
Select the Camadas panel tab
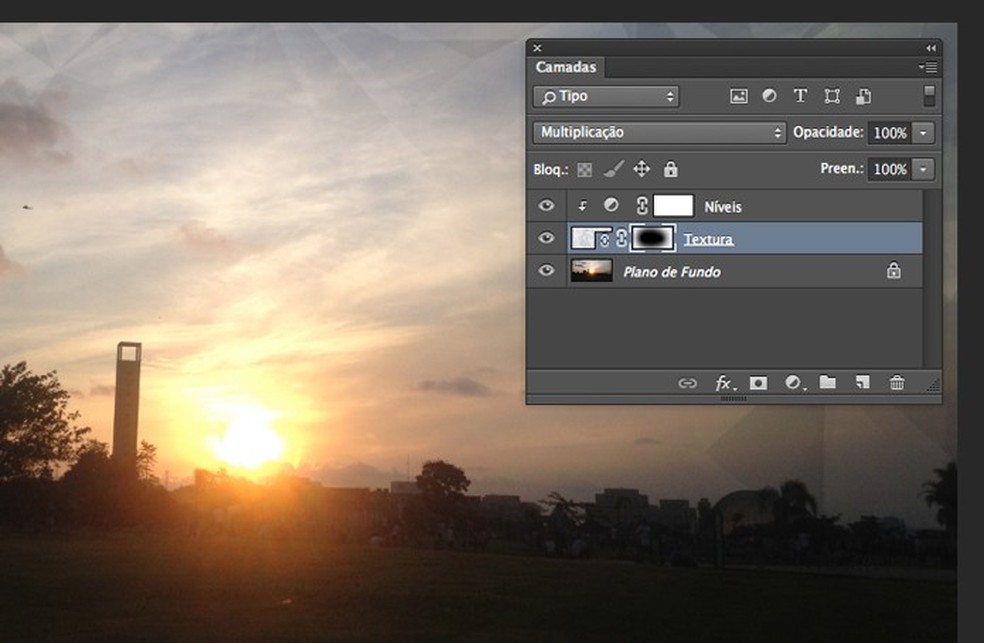[566, 68]
